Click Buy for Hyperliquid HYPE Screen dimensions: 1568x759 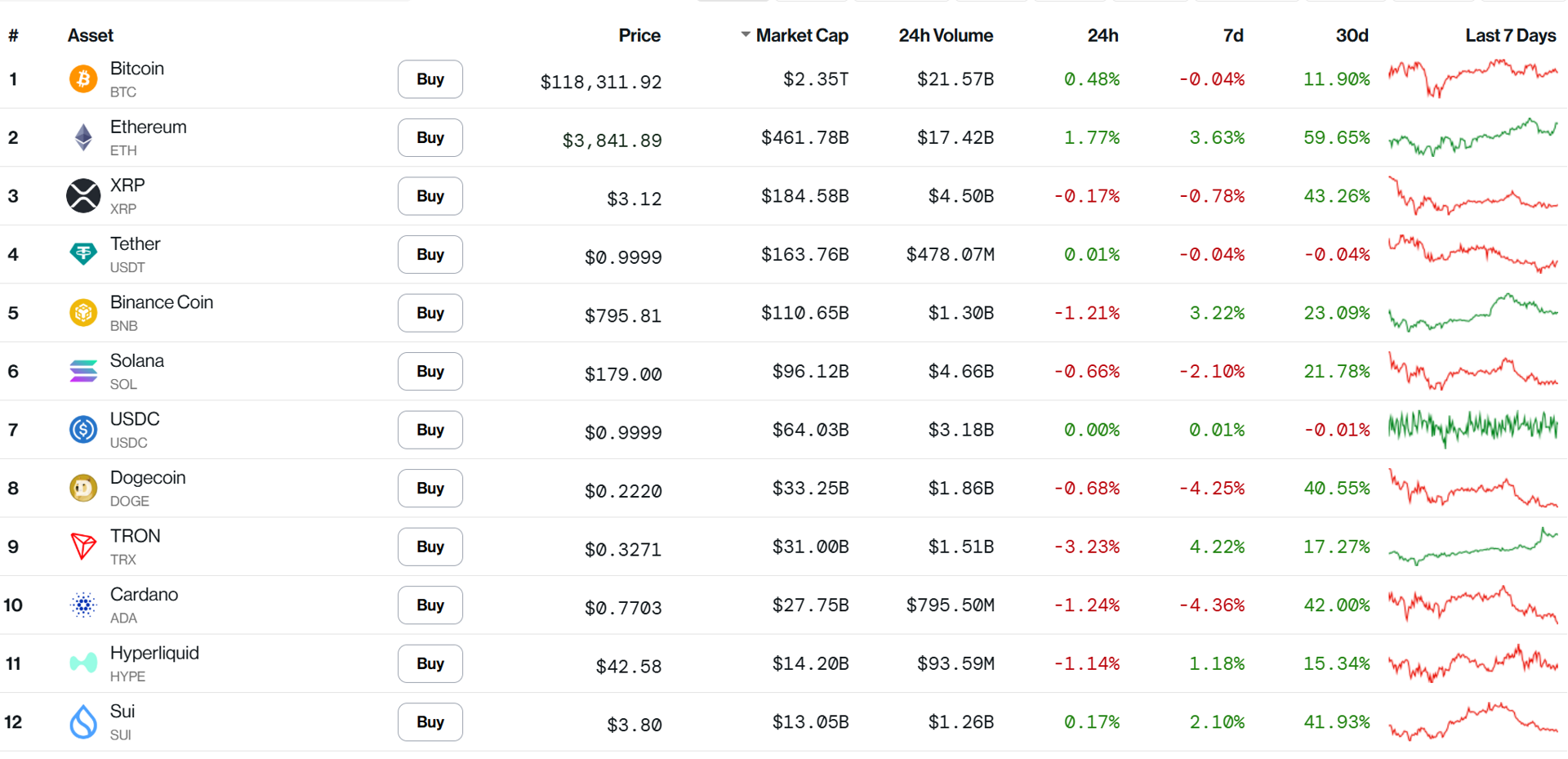(x=430, y=663)
